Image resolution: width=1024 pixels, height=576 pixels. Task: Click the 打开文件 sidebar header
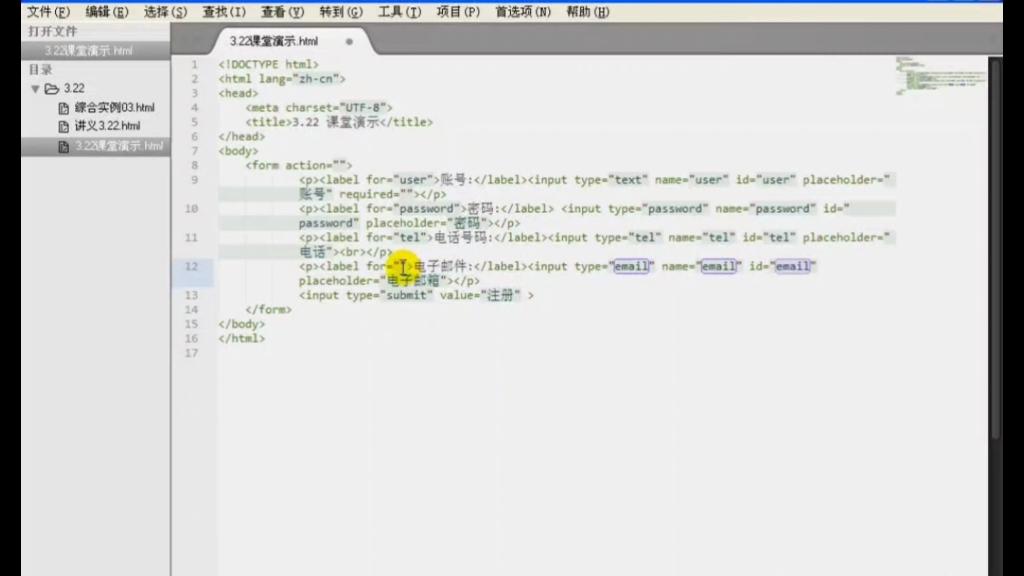[x=52, y=31]
